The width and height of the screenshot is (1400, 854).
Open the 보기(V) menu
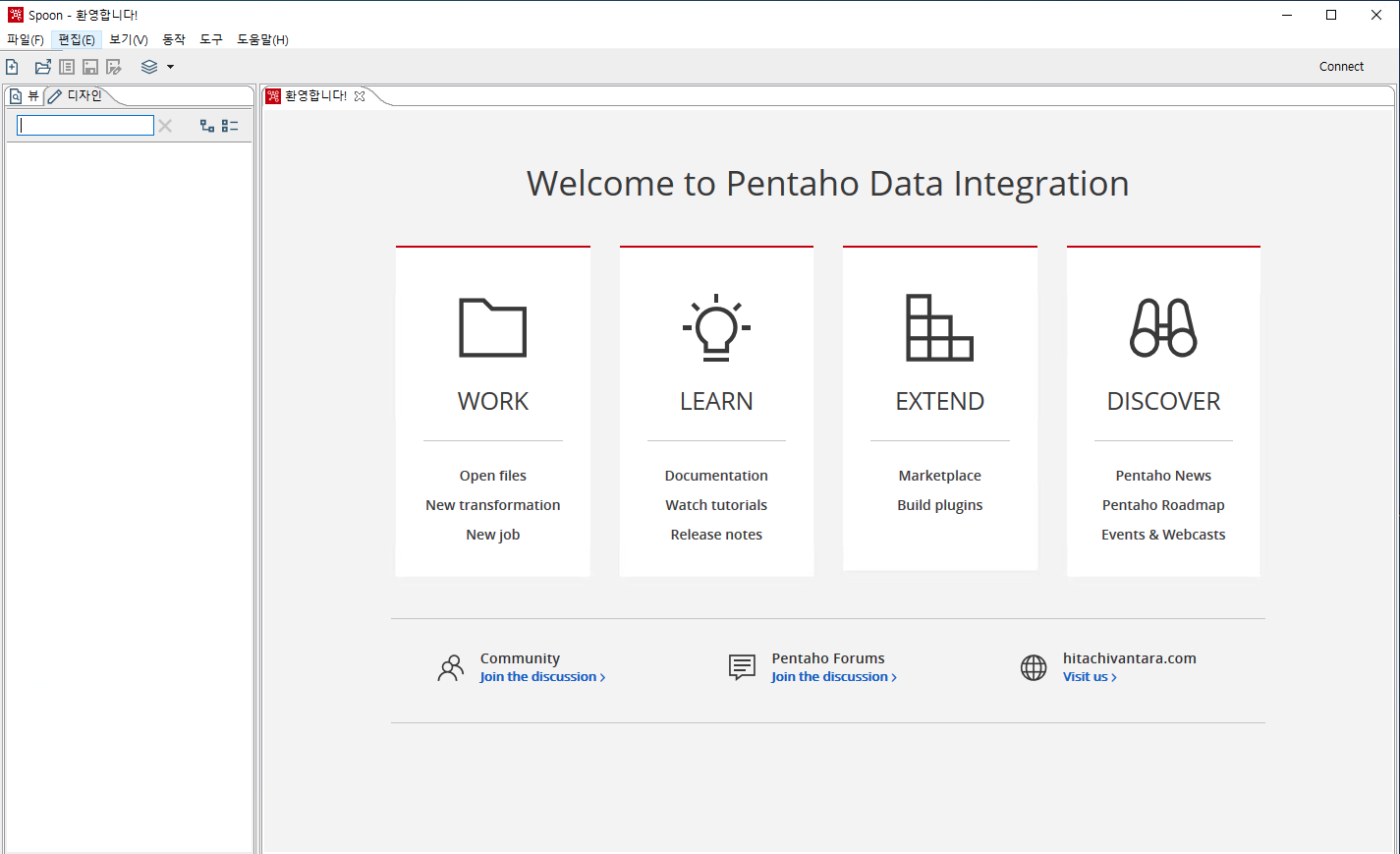coord(129,39)
